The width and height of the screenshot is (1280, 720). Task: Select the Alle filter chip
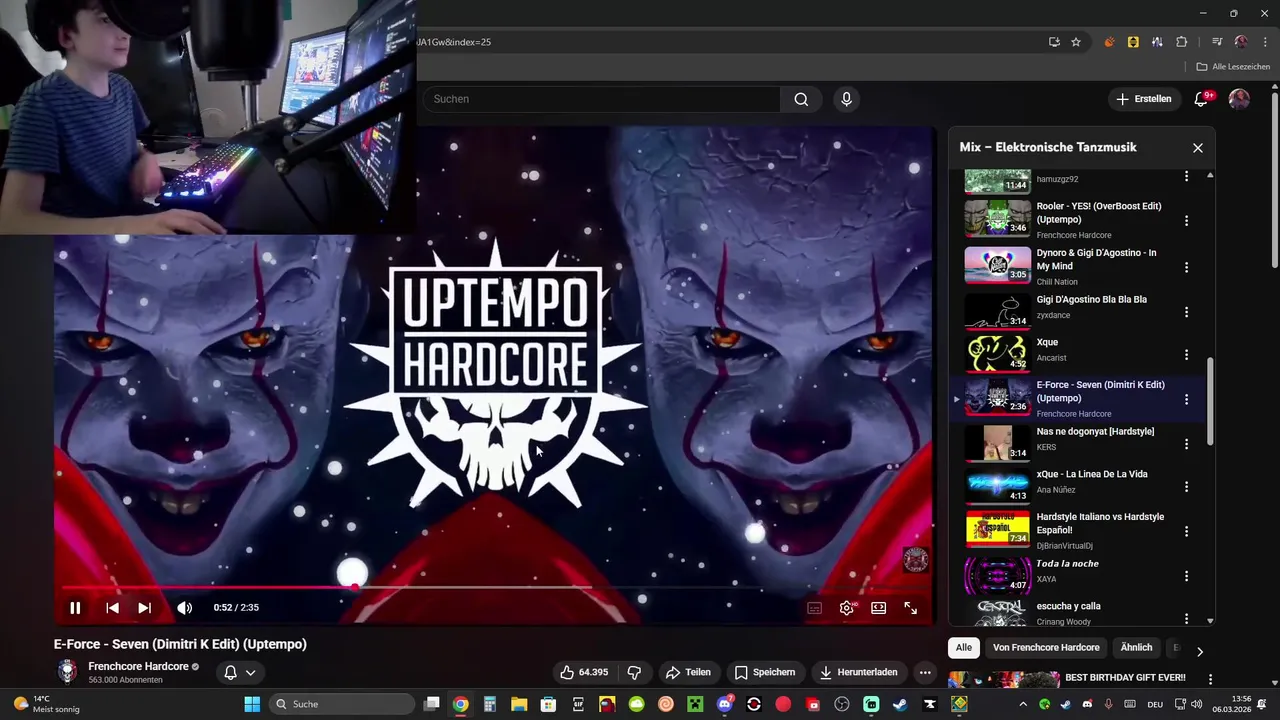[x=963, y=647]
